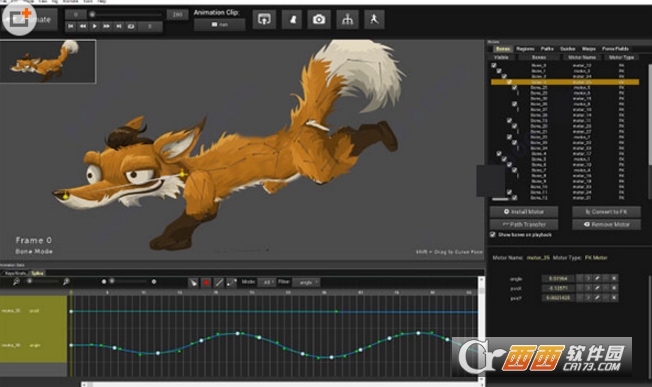Viewport: 652px width, 387px height.
Task: Click the Motor Name column header
Action: (582, 57)
